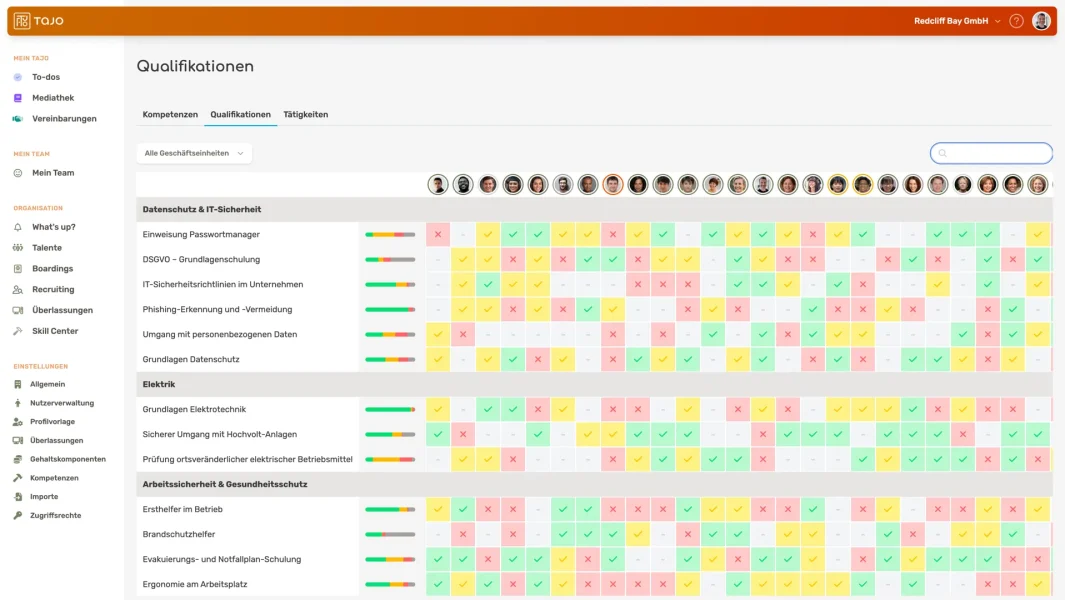Click first employee cell for Sicherer Umgang mit Hochvolt-Anlagen
Viewport: 1065px width, 600px height.
pyautogui.click(x=438, y=434)
